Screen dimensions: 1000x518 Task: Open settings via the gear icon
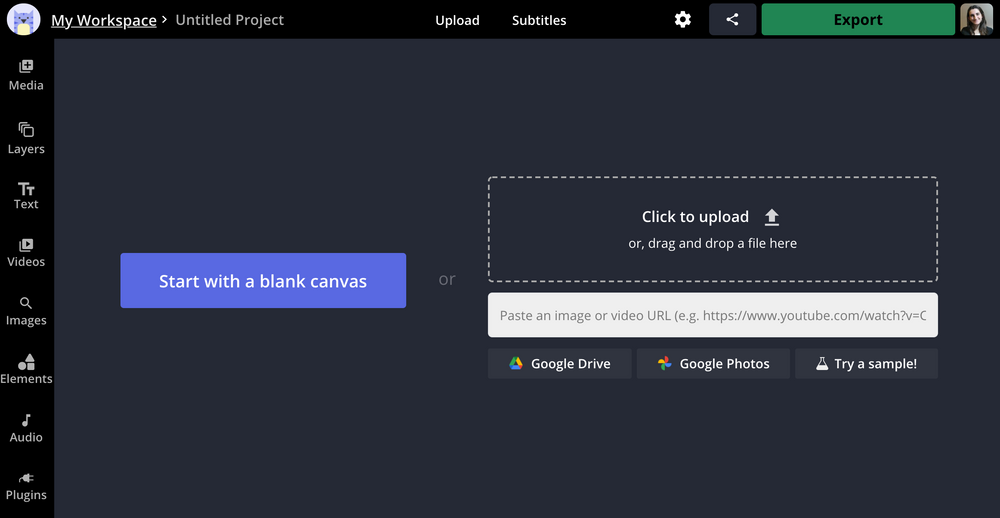[x=683, y=20]
